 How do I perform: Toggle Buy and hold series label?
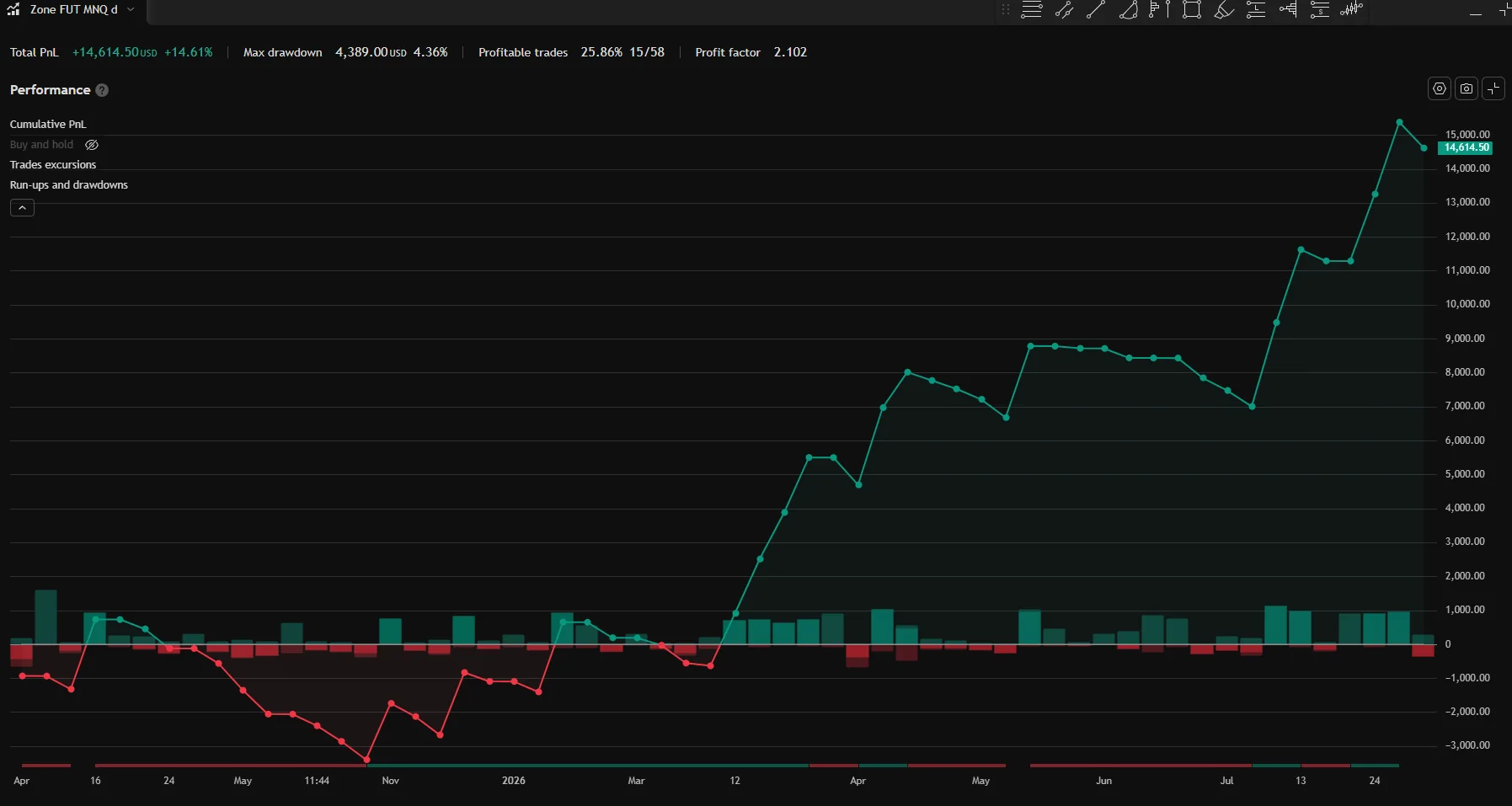click(41, 145)
